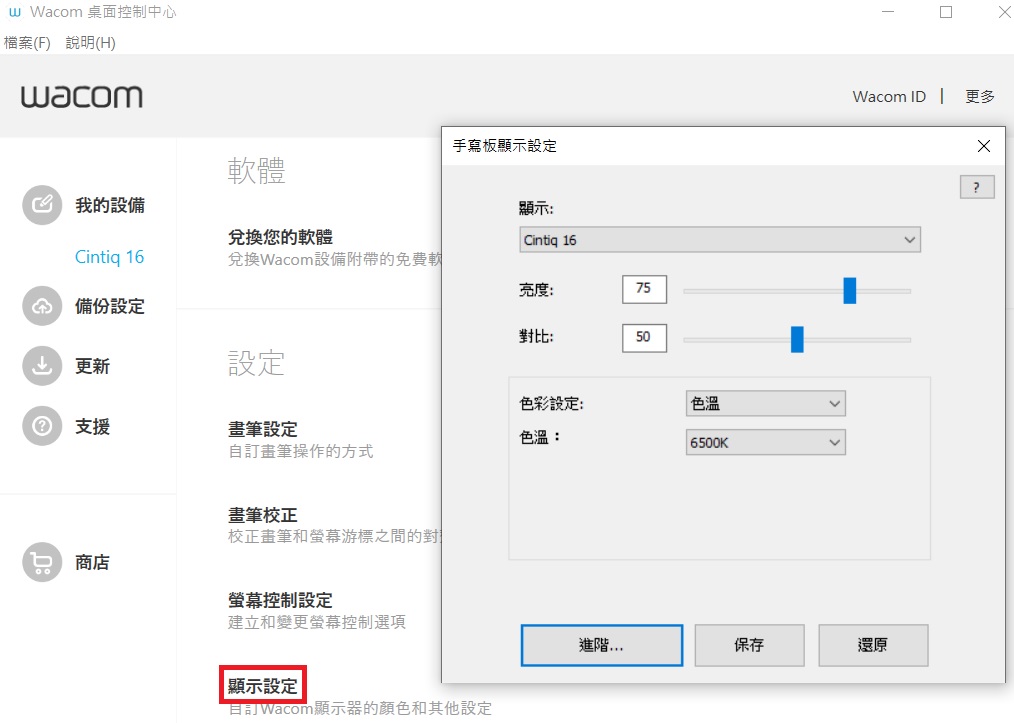
Task: Click Wacom ID link
Action: pyautogui.click(x=889, y=96)
